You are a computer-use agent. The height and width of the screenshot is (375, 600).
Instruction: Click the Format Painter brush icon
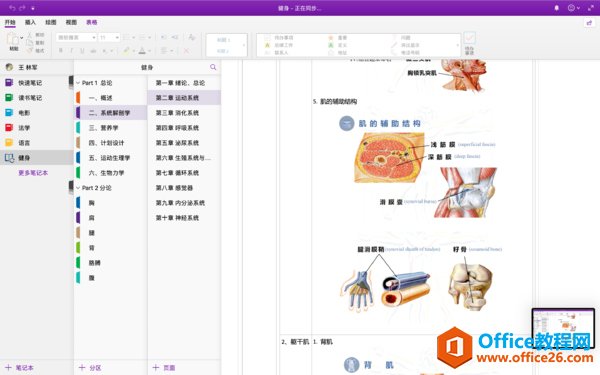tap(30, 50)
